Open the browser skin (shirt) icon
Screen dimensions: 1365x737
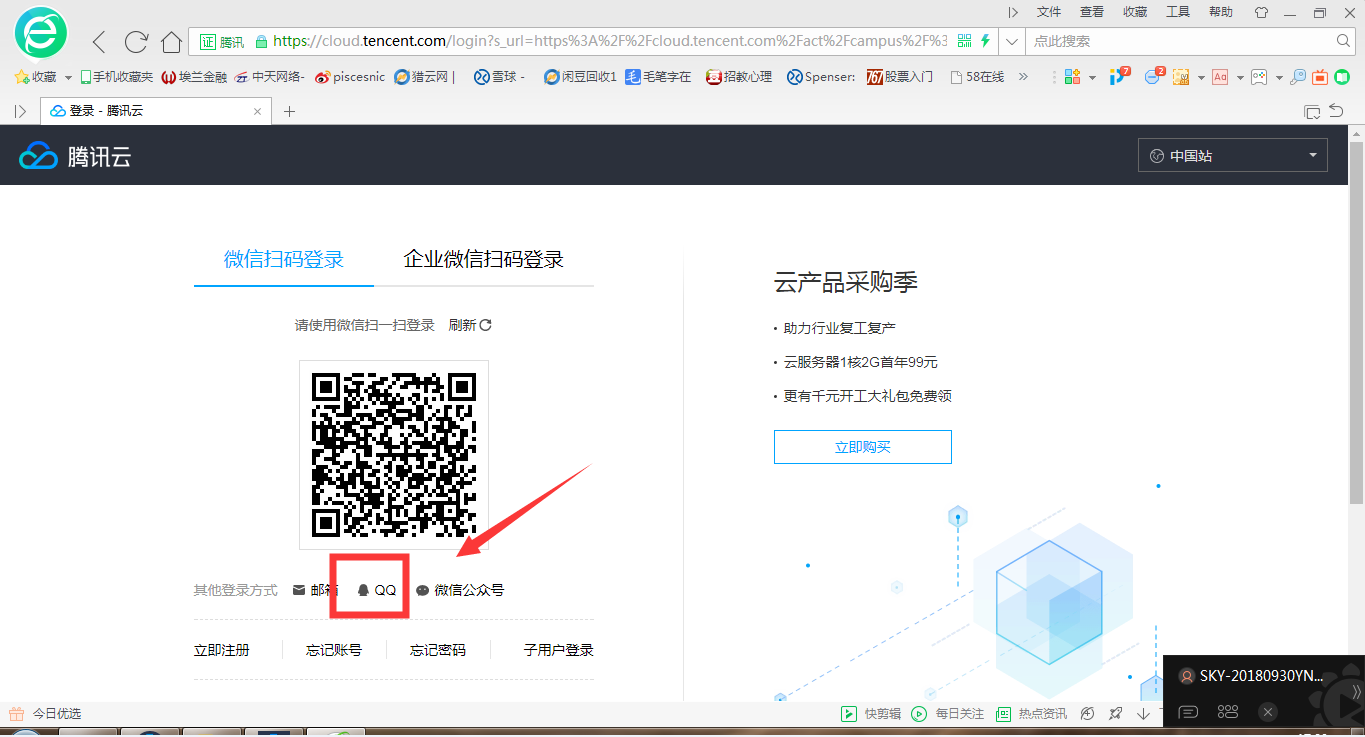click(1260, 12)
